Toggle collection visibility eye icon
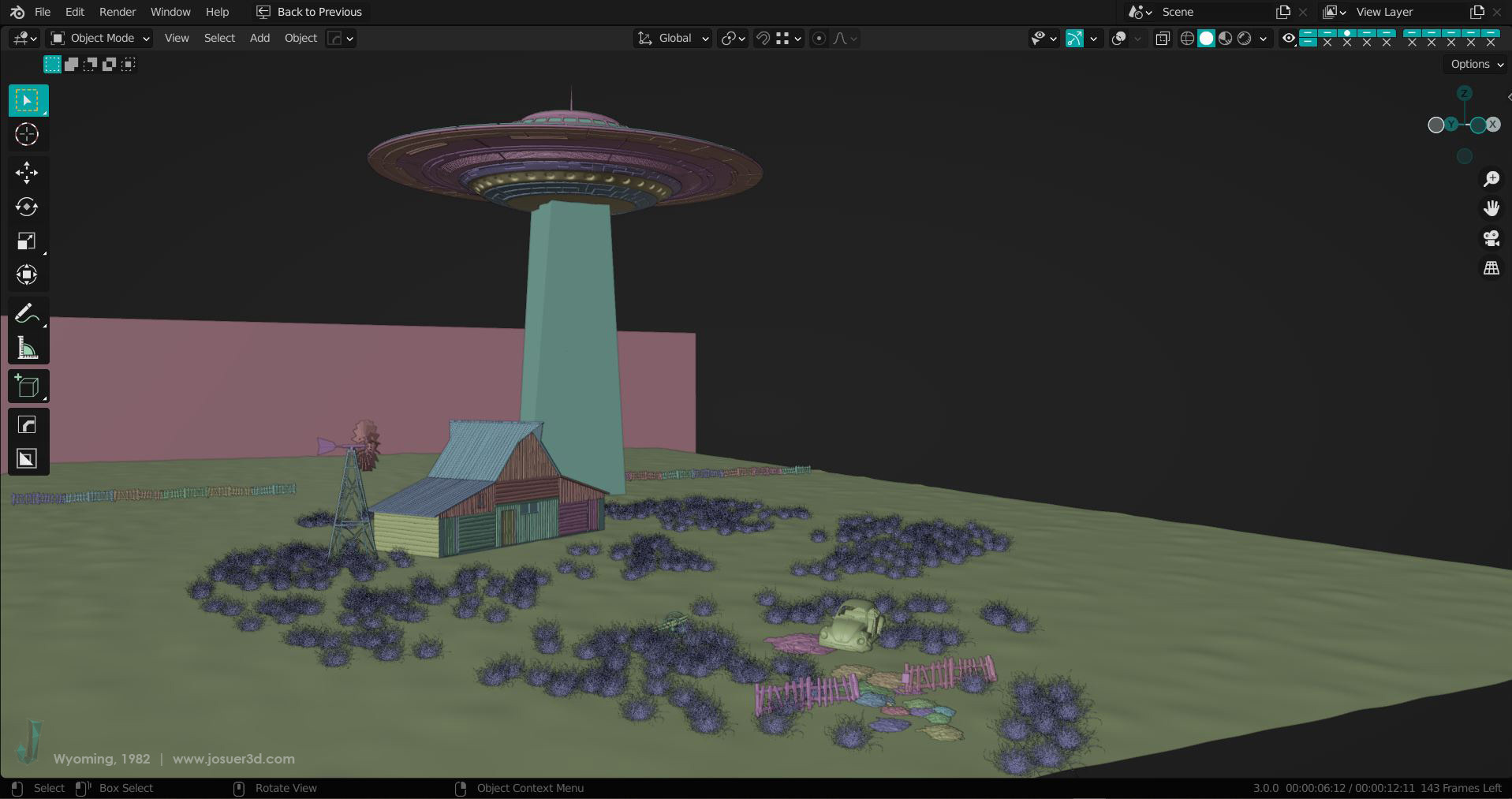This screenshot has width=1512, height=799. click(1289, 38)
